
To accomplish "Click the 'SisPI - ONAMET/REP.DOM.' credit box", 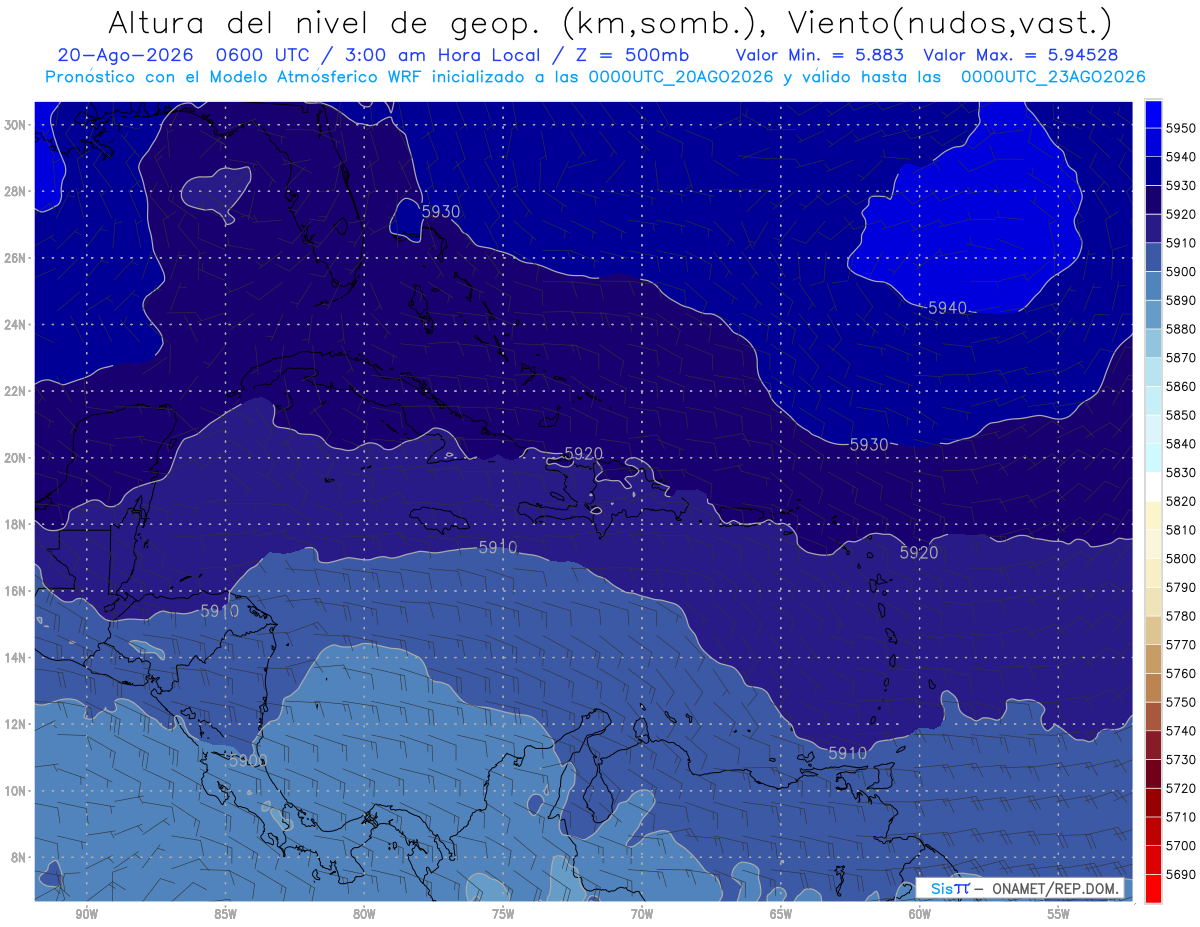I will pyautogui.click(x=1020, y=888).
